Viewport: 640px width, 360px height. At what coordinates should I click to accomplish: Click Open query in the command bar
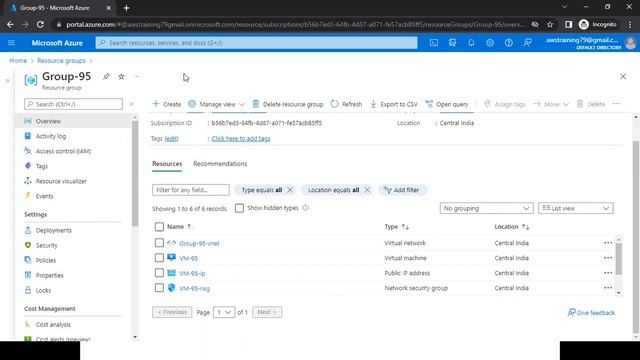point(447,104)
